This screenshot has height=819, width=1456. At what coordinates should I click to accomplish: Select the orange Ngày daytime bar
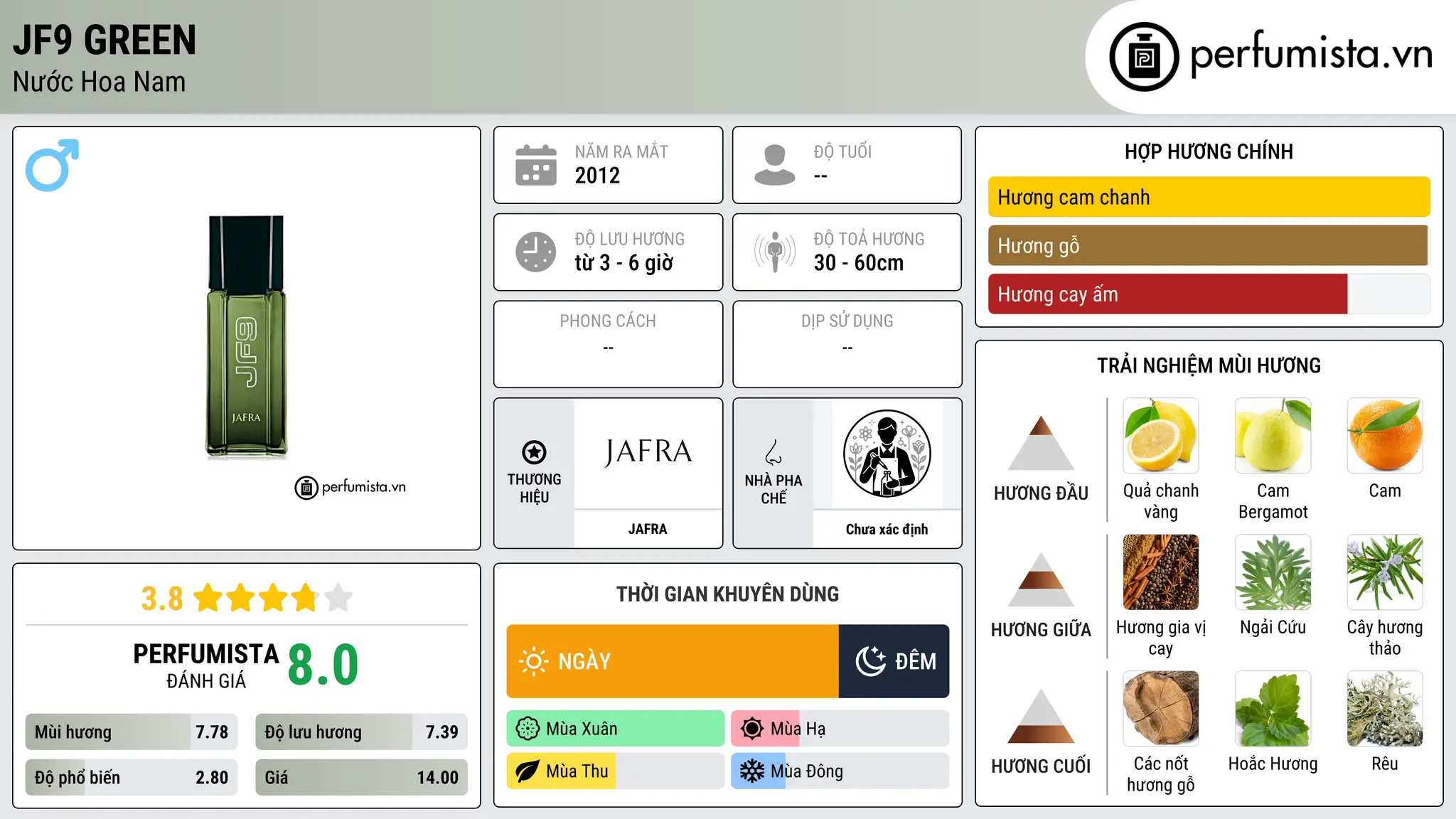click(673, 661)
